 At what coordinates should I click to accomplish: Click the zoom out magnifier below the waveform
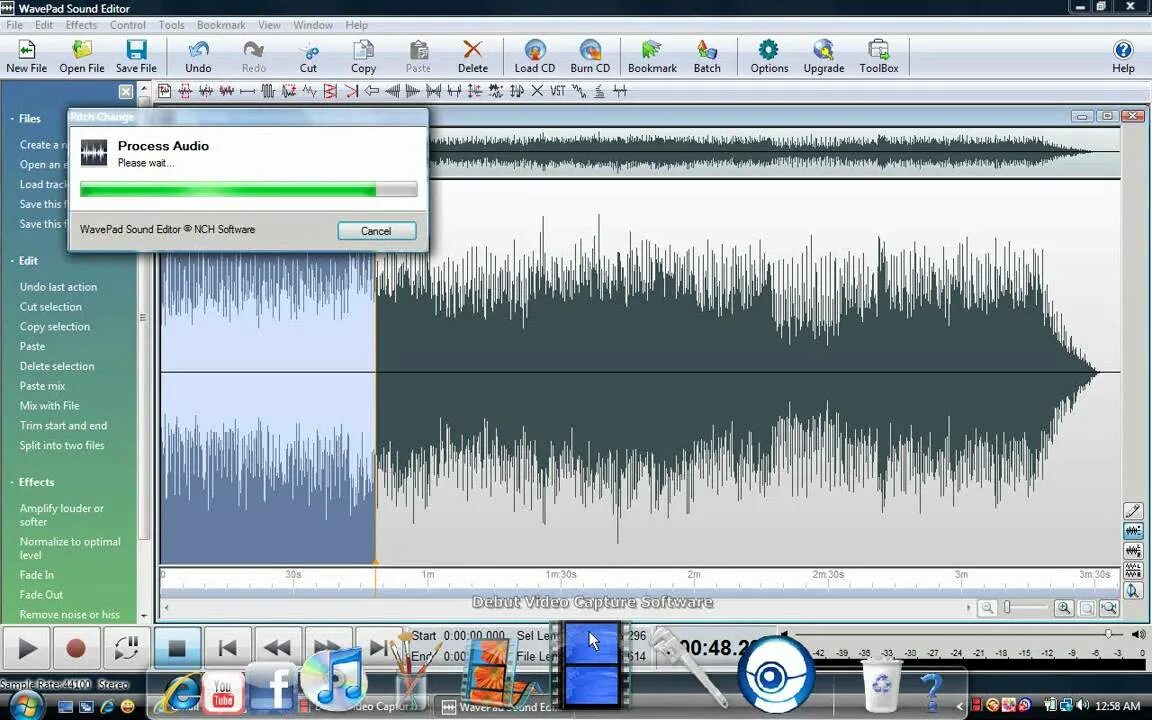coord(987,608)
